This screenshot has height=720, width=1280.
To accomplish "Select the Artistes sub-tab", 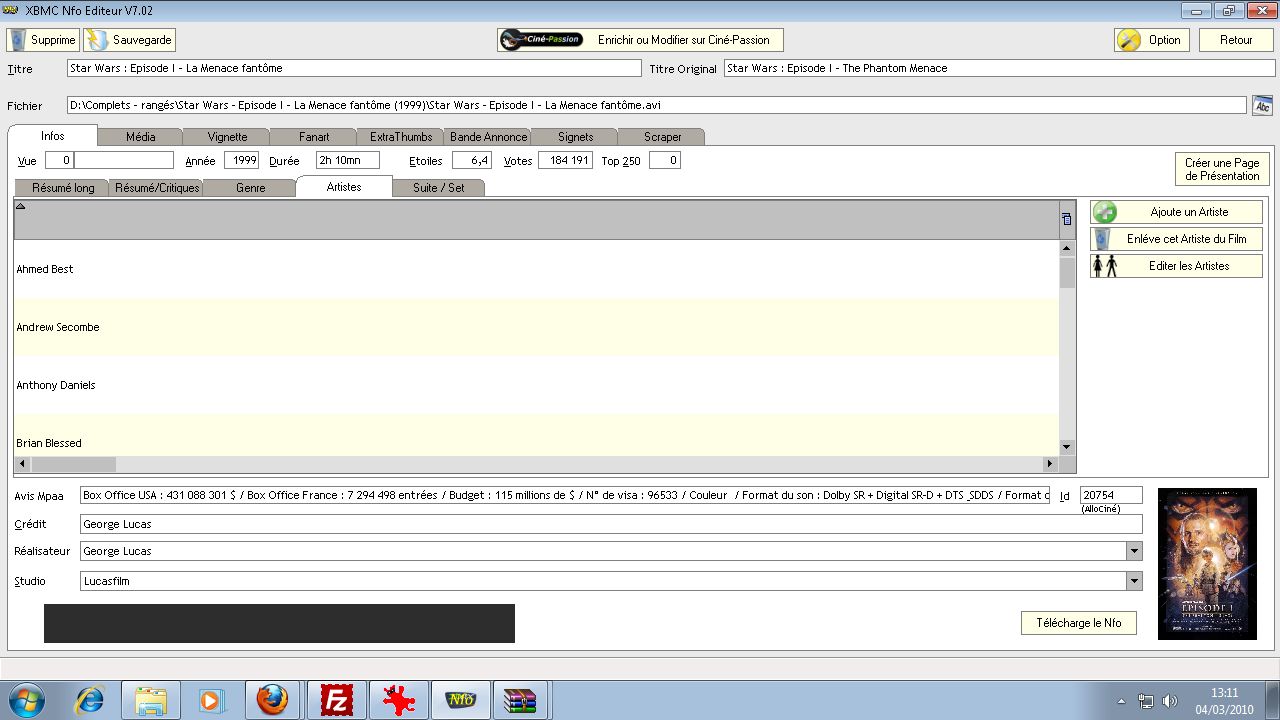I will tap(344, 186).
